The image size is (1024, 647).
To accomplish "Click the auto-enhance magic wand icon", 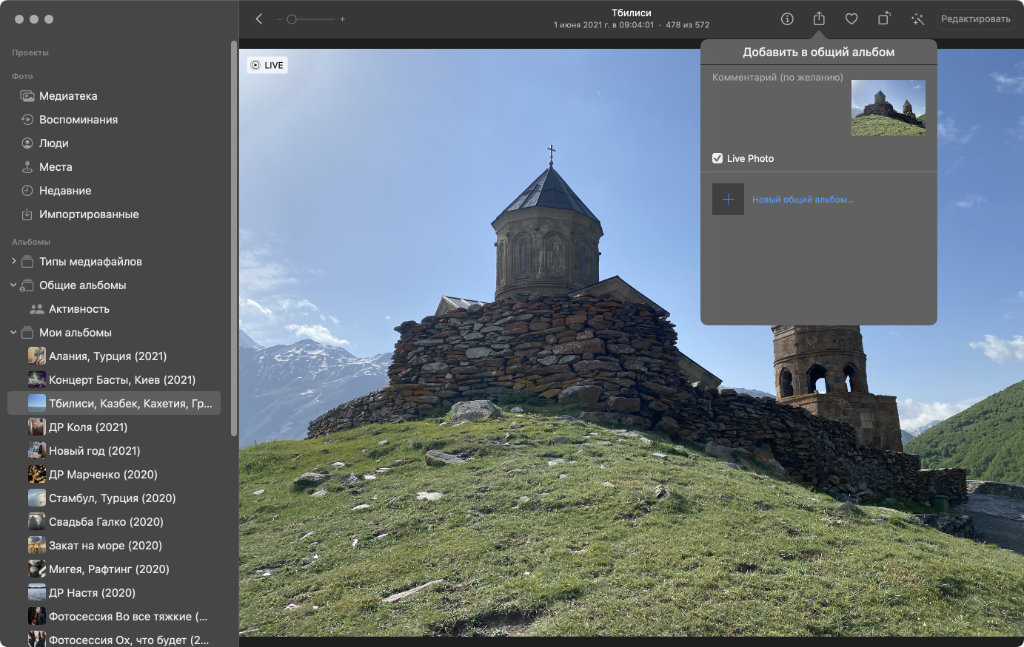I will coord(917,19).
